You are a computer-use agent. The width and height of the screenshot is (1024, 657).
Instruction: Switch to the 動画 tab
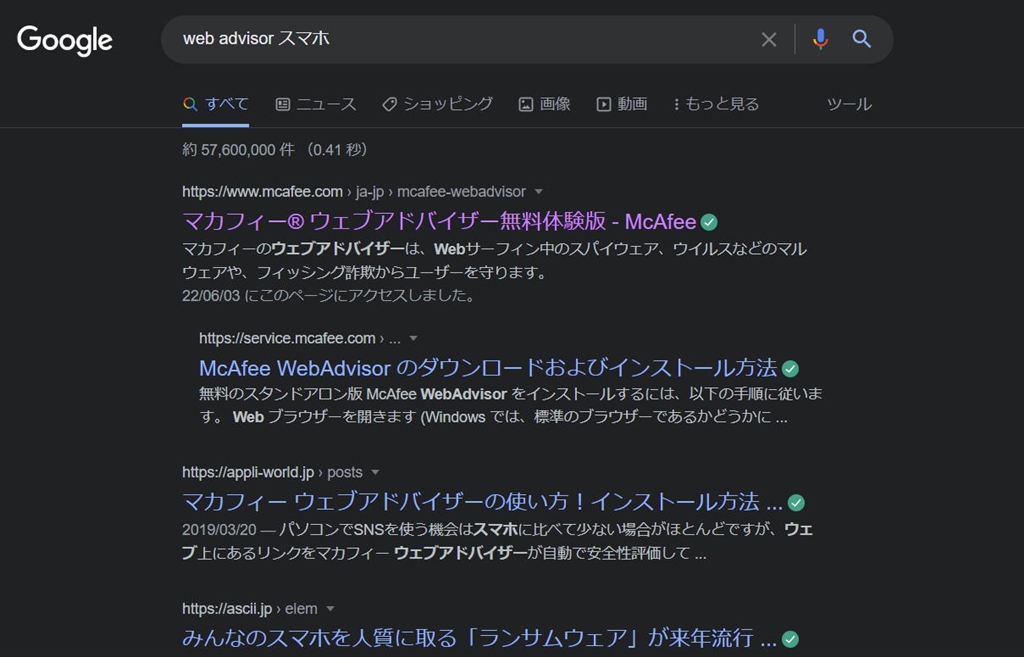pyautogui.click(x=622, y=104)
